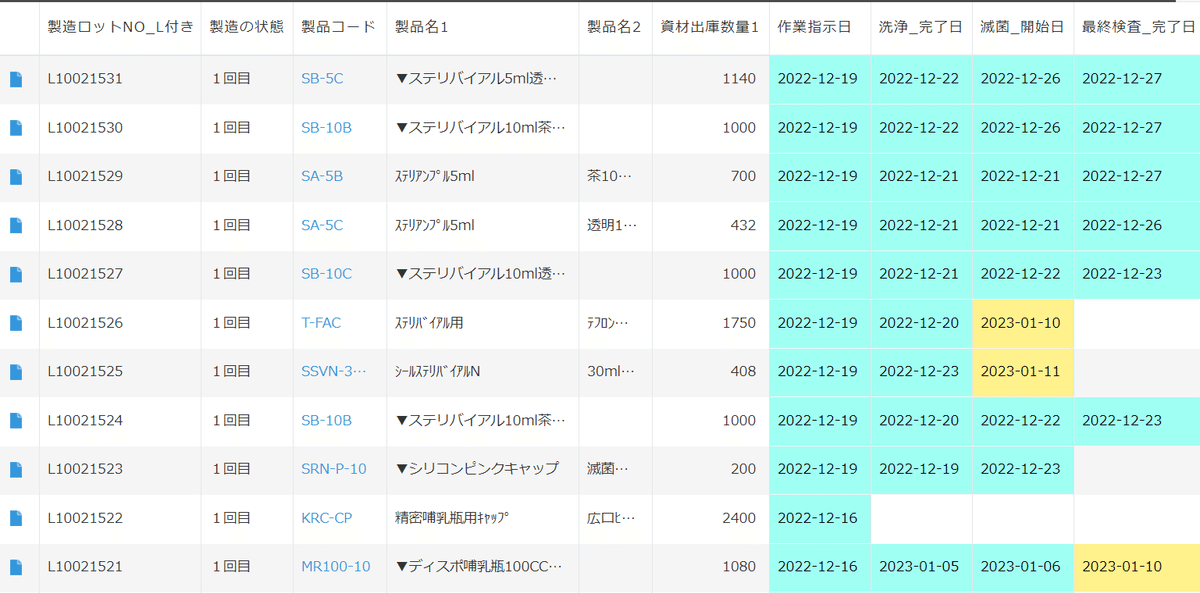
Task: Open SB-10B link in row L10021524
Action: pos(327,420)
